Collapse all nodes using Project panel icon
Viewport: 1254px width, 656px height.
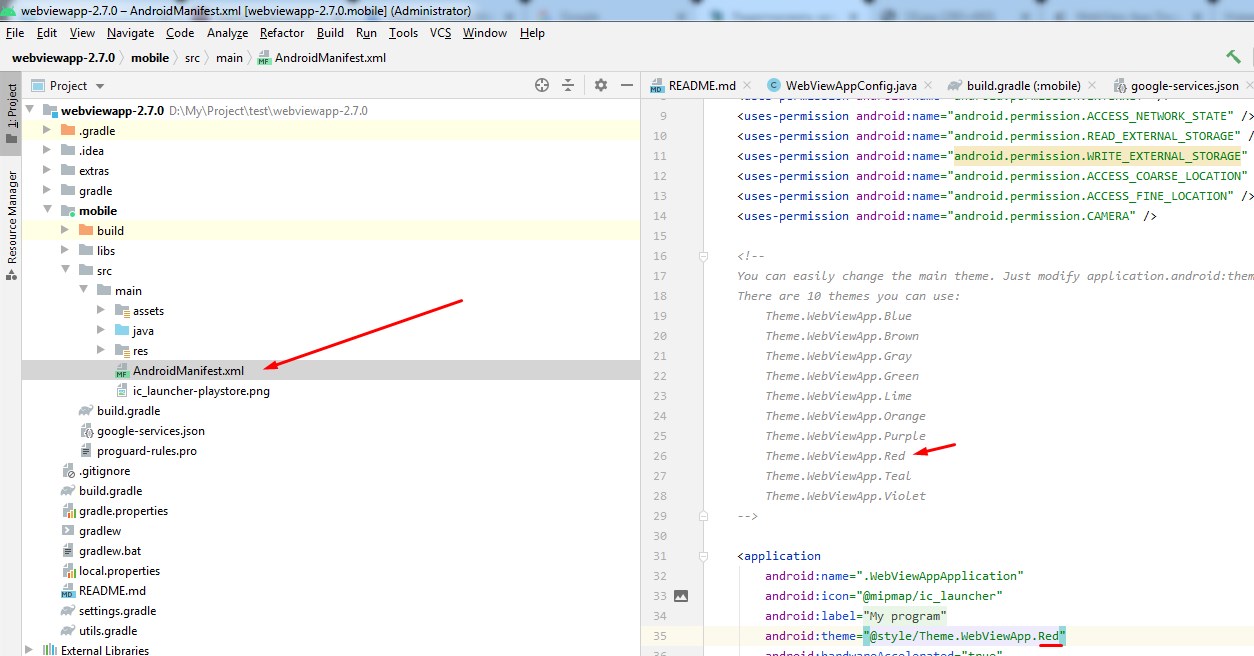[568, 85]
